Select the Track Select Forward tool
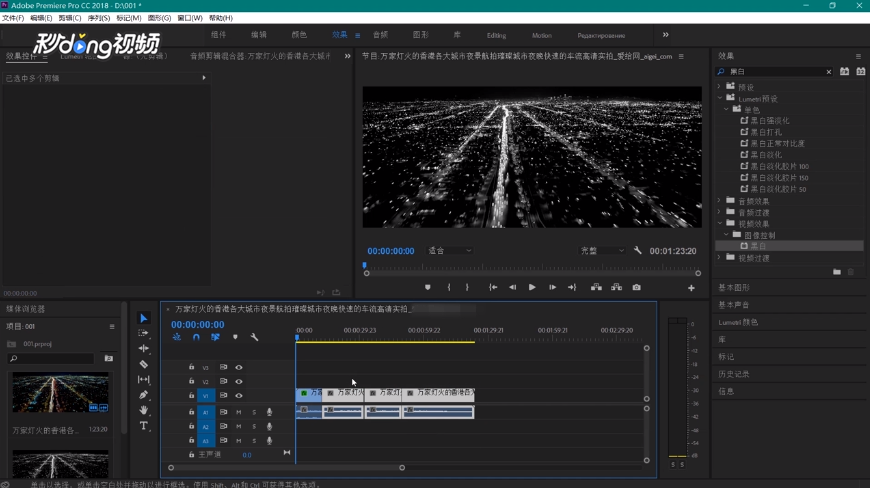The width and height of the screenshot is (870, 488). point(144,333)
